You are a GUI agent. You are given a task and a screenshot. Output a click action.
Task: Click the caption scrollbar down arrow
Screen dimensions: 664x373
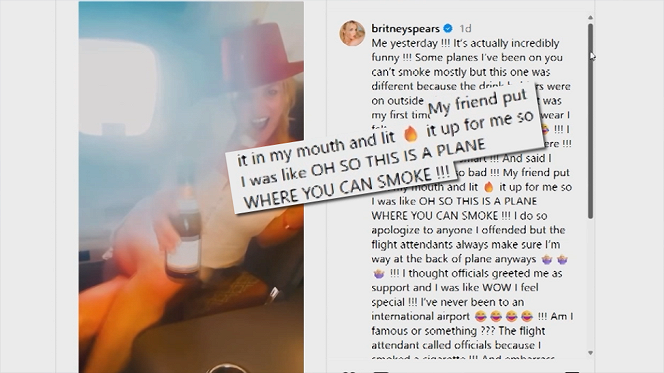[x=590, y=353]
